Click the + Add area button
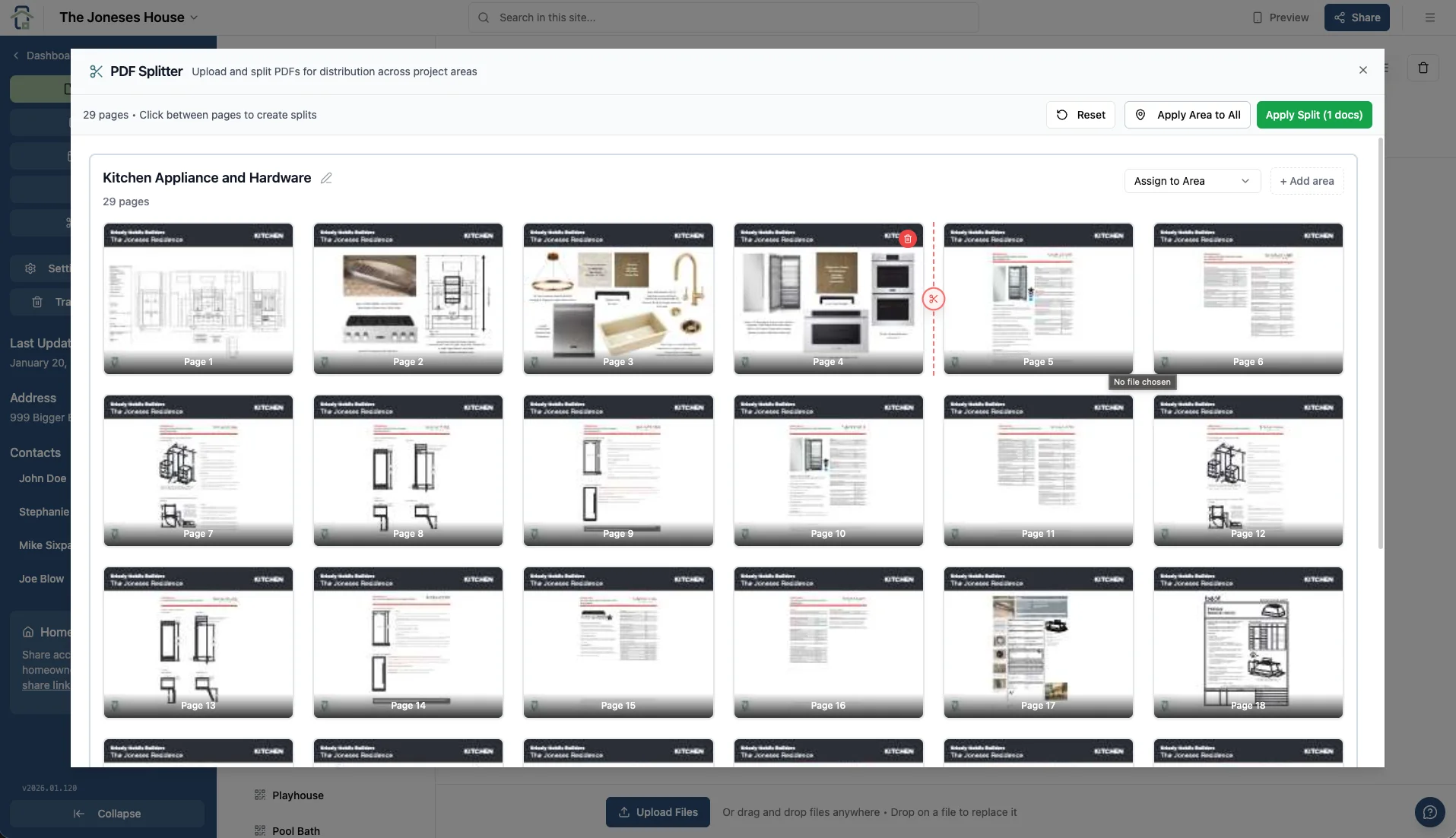Viewport: 1456px width, 838px height. (1306, 181)
